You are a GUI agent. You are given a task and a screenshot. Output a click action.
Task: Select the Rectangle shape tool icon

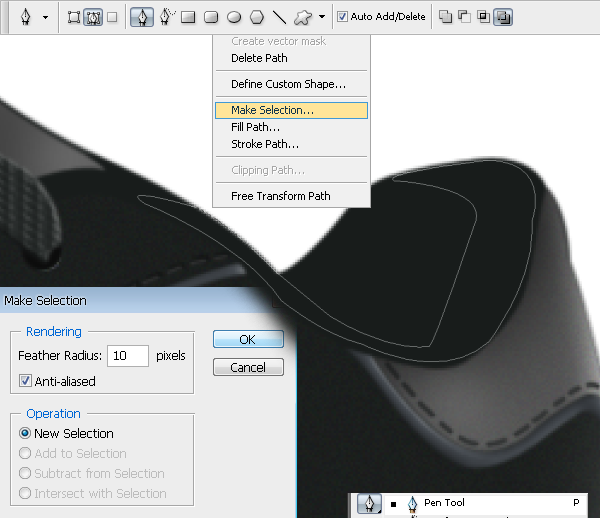[188, 17]
